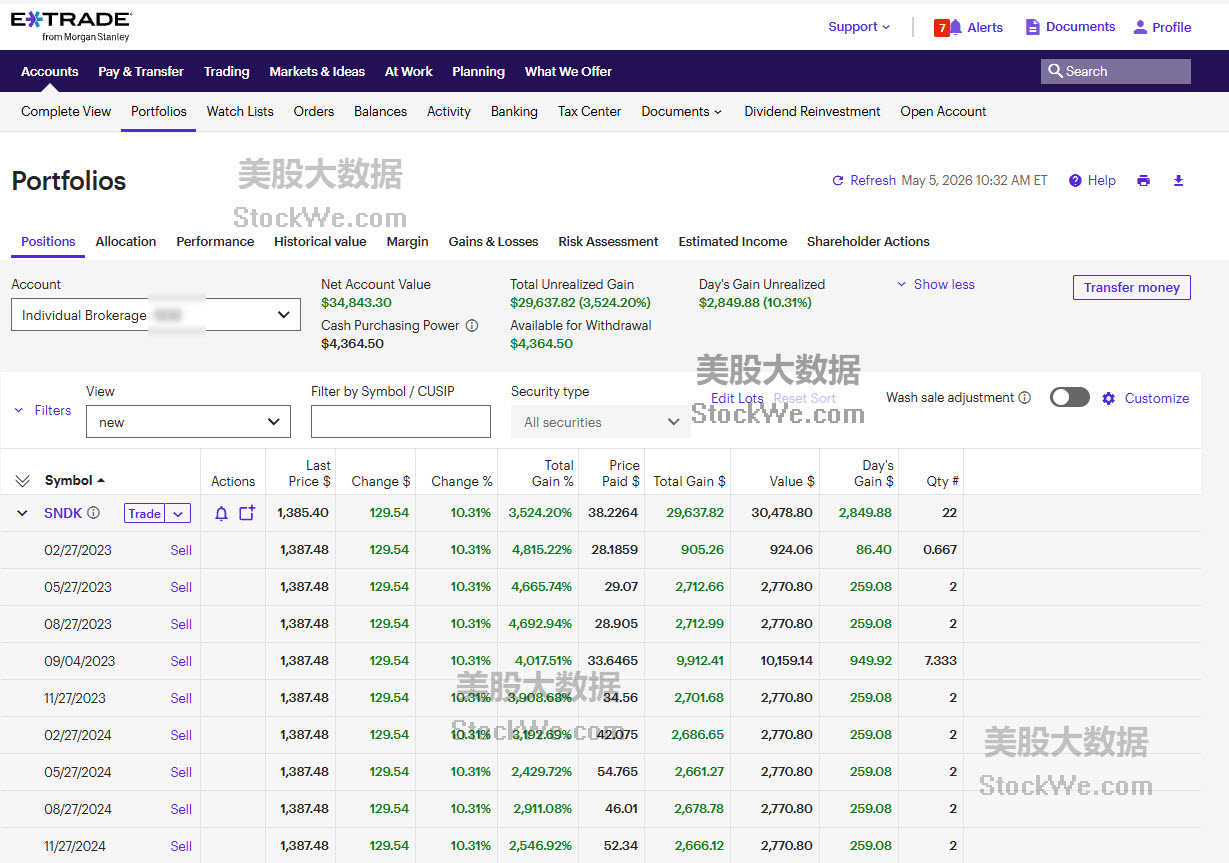Sell the 09/04/2023 lot
The width and height of the screenshot is (1229, 863).
(181, 661)
